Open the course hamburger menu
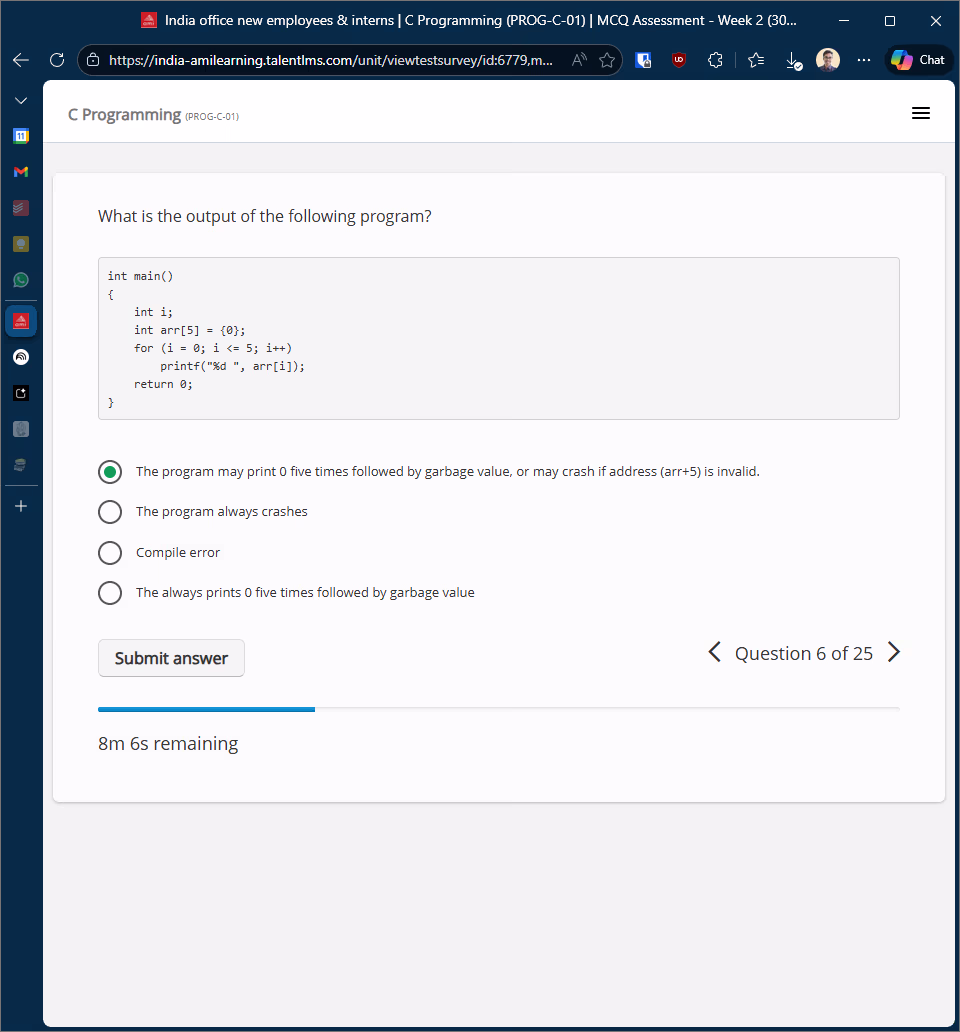Image resolution: width=960 pixels, height=1032 pixels. point(921,114)
